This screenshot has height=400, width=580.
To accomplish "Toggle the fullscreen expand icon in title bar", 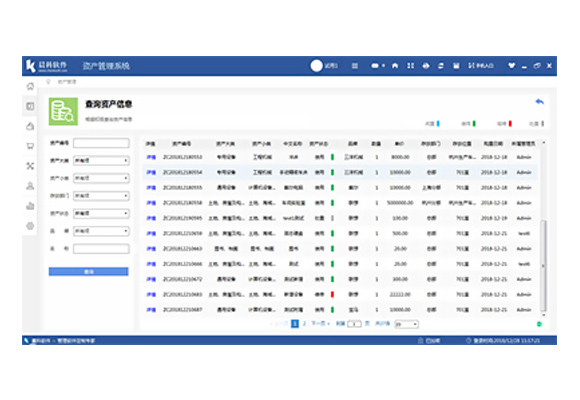I will [411, 66].
